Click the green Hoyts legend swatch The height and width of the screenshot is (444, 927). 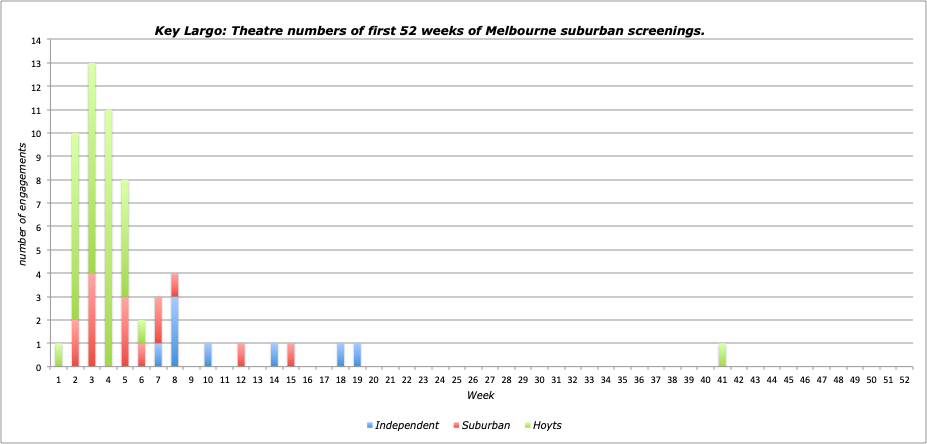click(528, 426)
